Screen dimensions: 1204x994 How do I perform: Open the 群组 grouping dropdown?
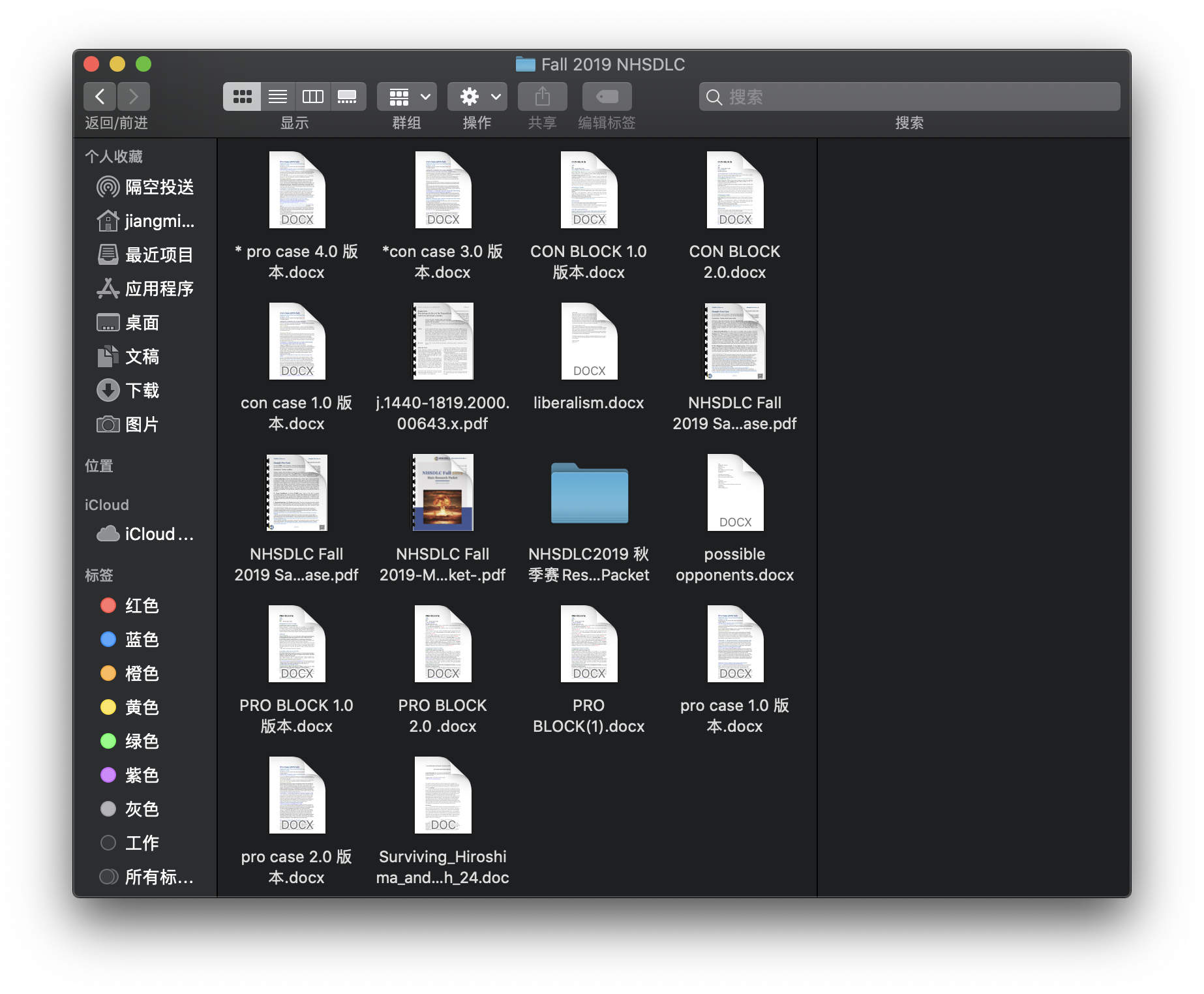pos(407,97)
